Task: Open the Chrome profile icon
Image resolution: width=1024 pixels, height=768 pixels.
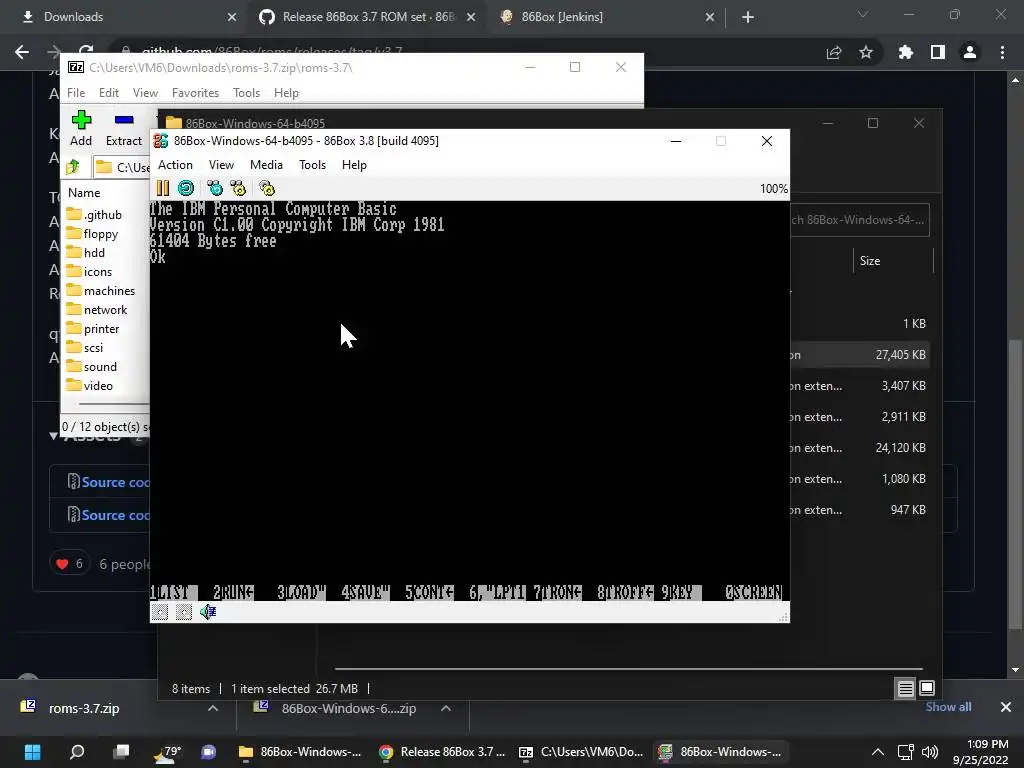Action: [x=970, y=52]
